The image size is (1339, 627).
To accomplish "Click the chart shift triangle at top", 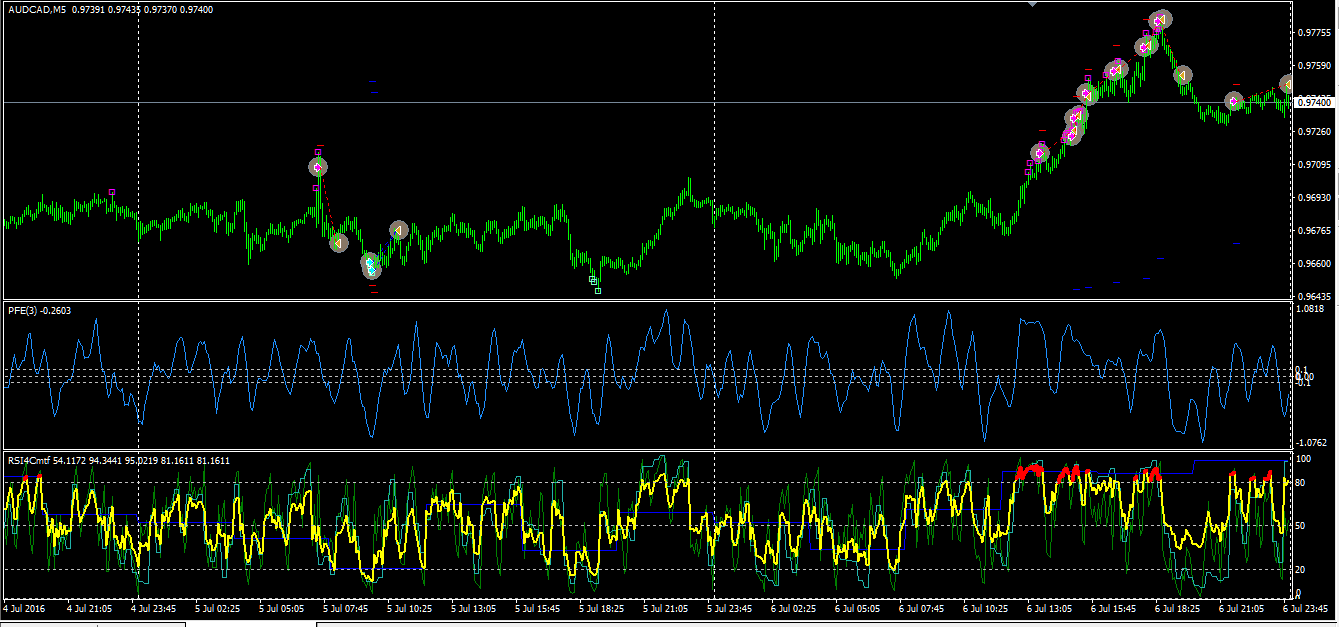I will 1032,5.
